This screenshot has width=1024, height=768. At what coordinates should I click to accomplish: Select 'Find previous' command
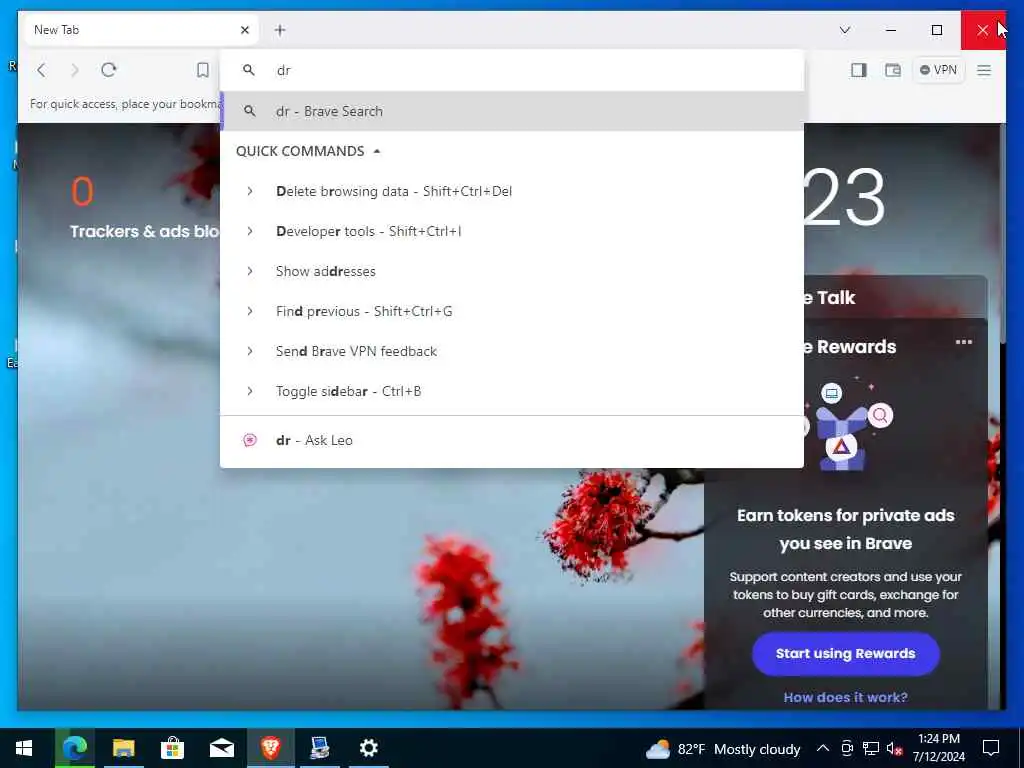pos(512,312)
